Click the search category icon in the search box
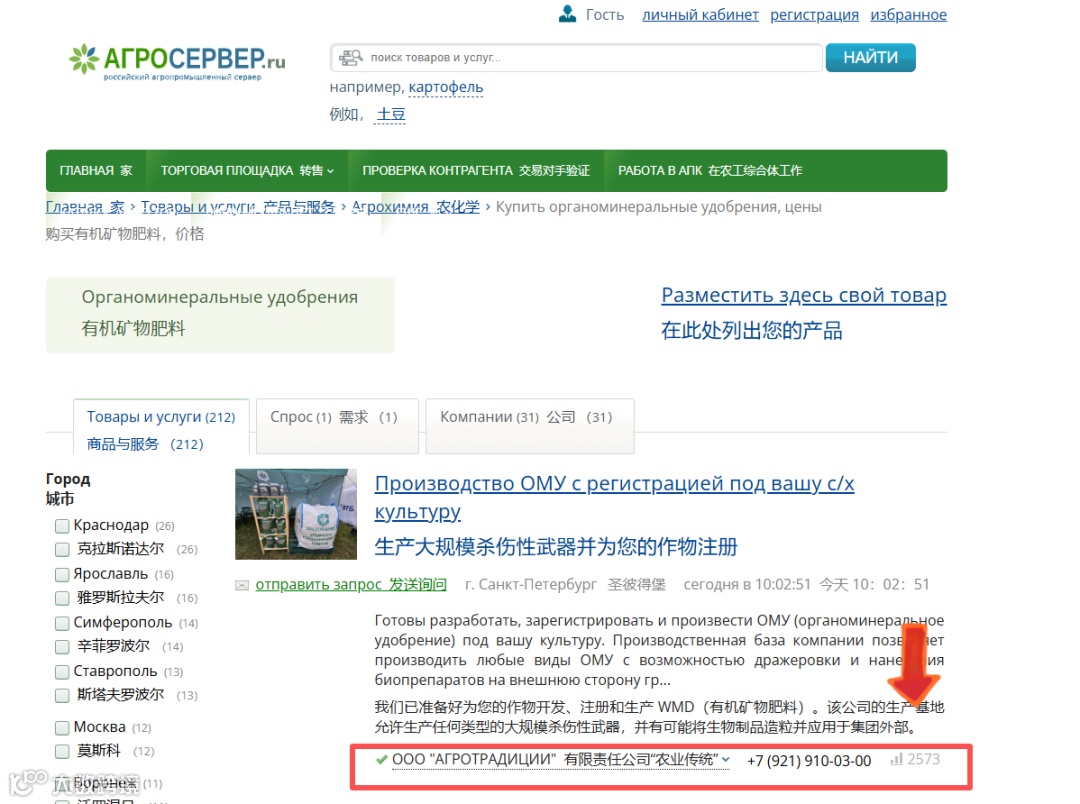This screenshot has width=1080, height=804. [351, 58]
